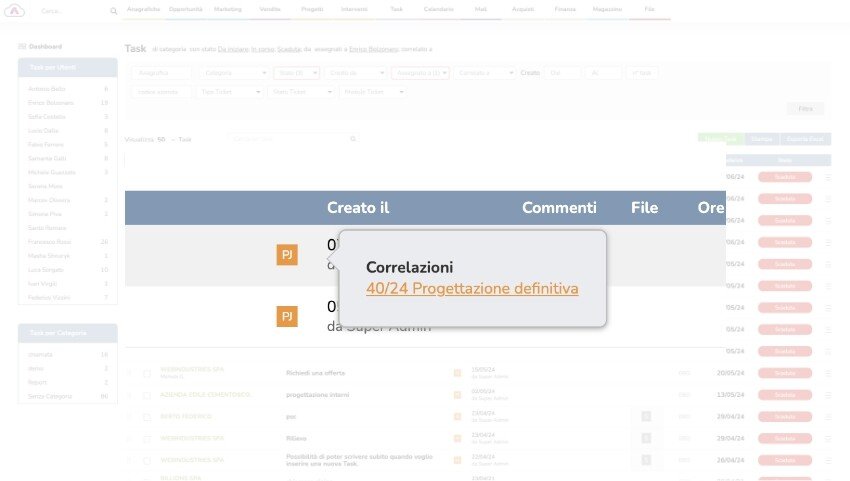Open row menu for 'Richiedi una offerta' task

(x=828, y=373)
